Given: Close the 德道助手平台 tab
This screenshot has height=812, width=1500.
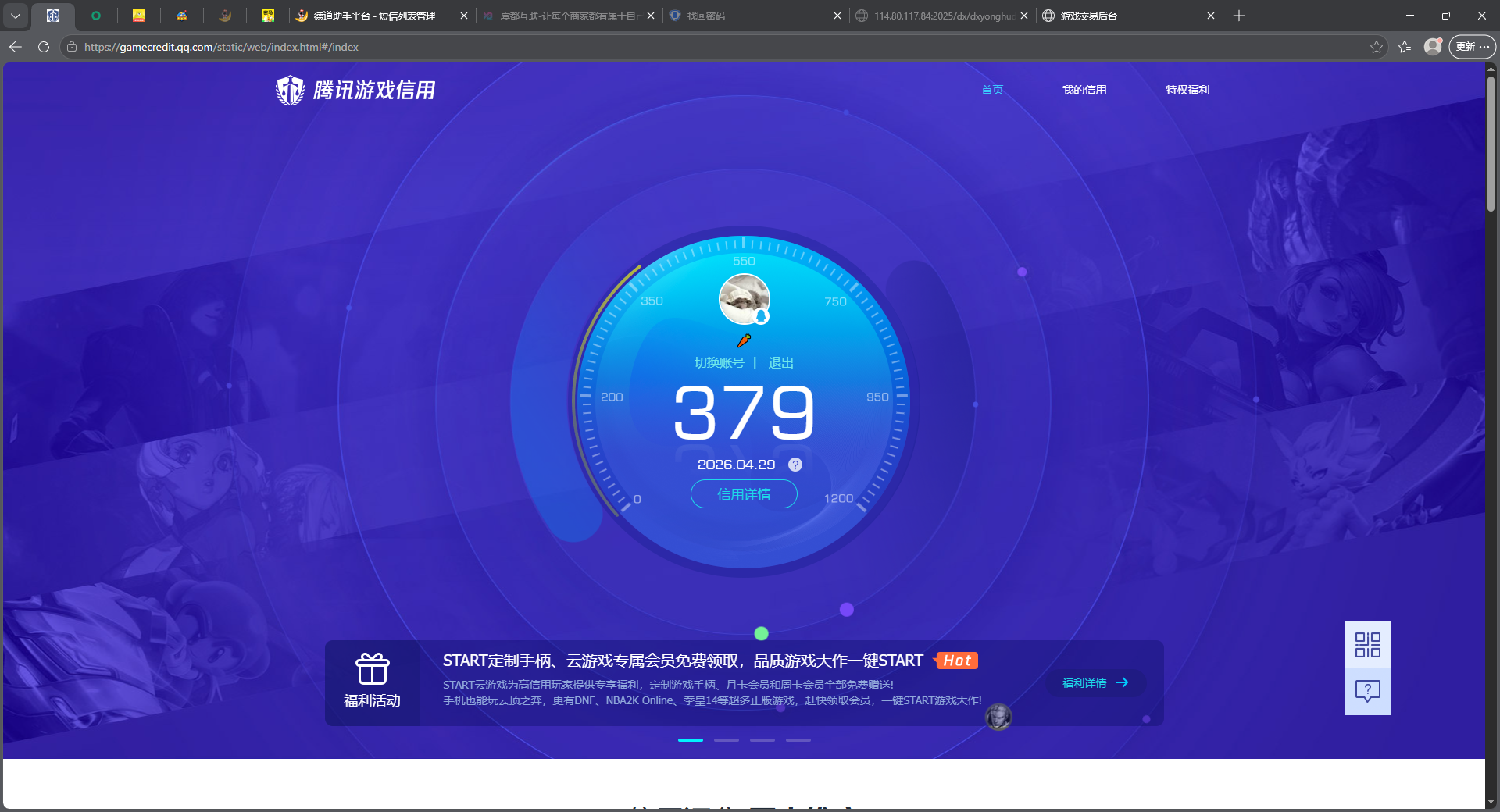Looking at the screenshot, I should click(x=464, y=16).
